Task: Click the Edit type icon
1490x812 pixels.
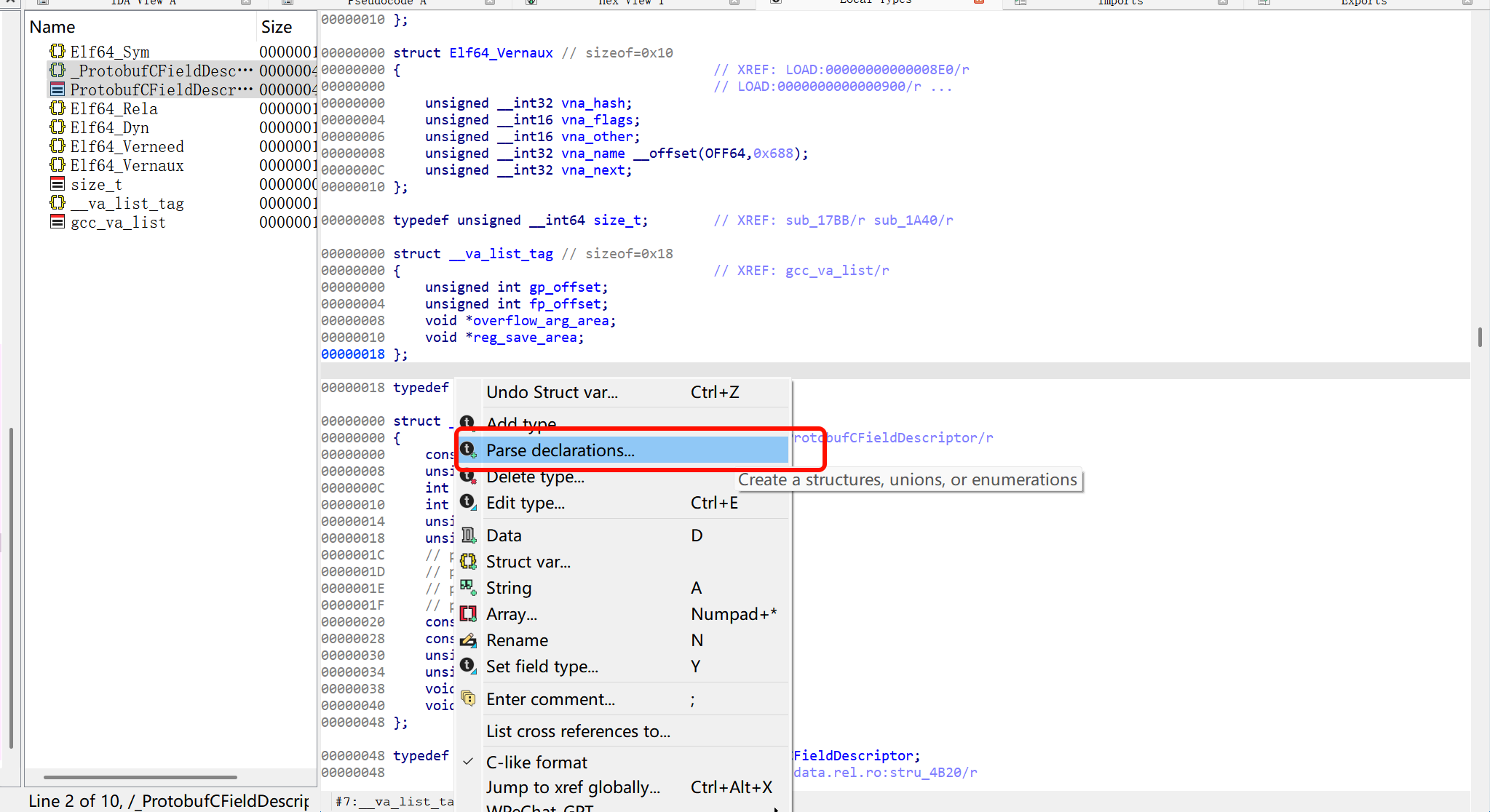Action: [x=468, y=503]
